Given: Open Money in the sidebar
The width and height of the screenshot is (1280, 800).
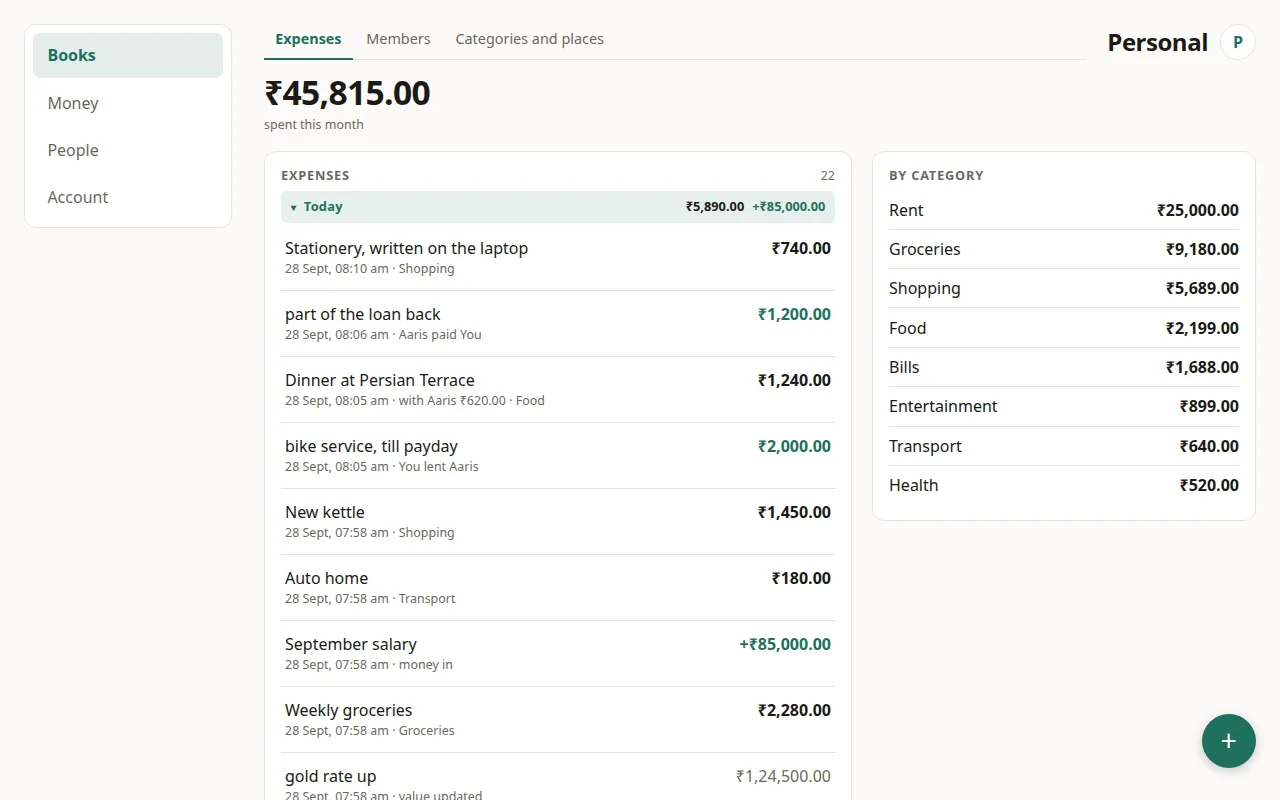Looking at the screenshot, I should tap(128, 103).
